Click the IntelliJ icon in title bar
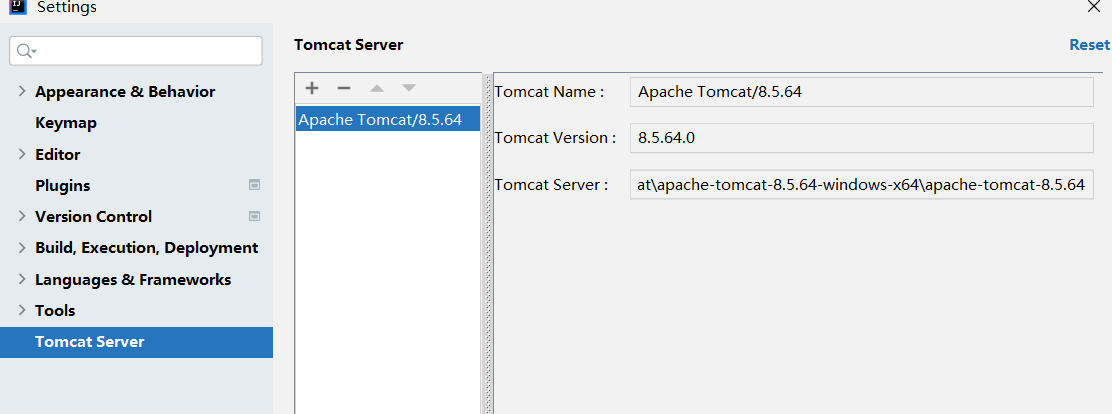Image resolution: width=1112 pixels, height=414 pixels. [18, 7]
